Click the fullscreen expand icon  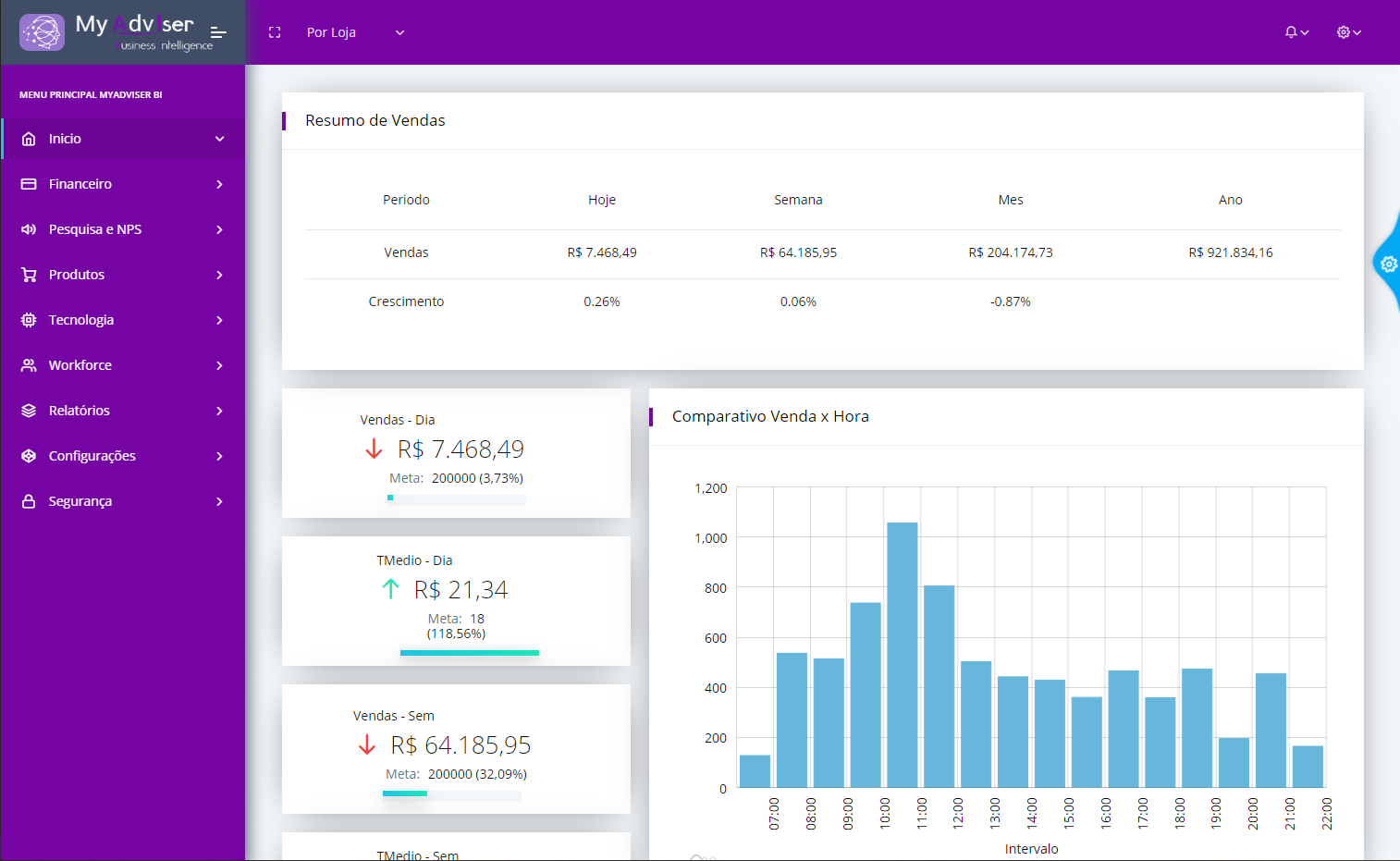tap(275, 32)
